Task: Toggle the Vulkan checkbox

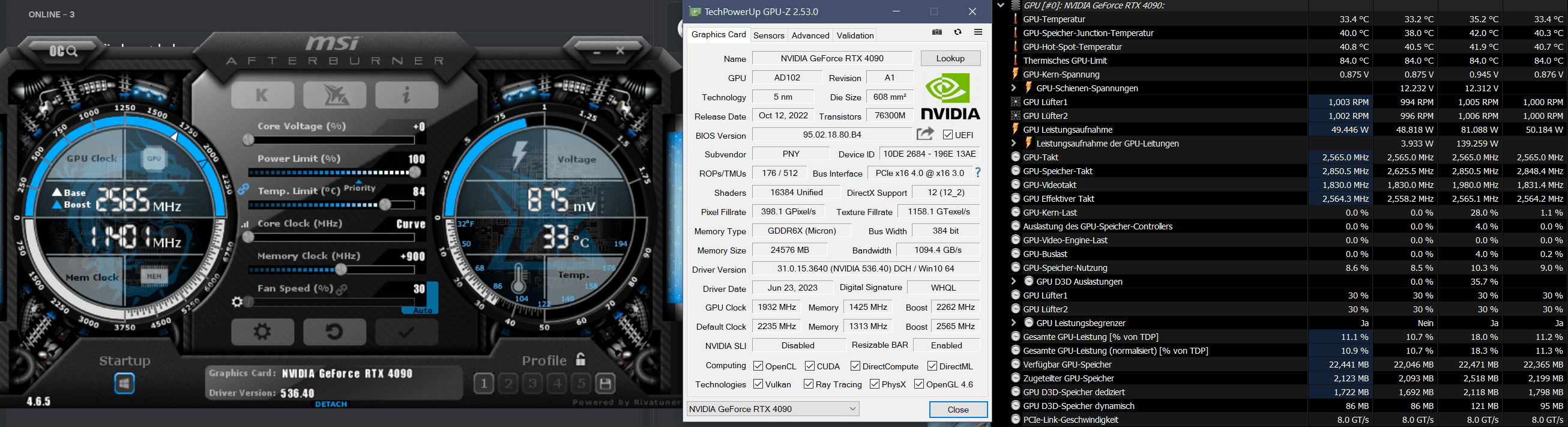Action: [758, 384]
